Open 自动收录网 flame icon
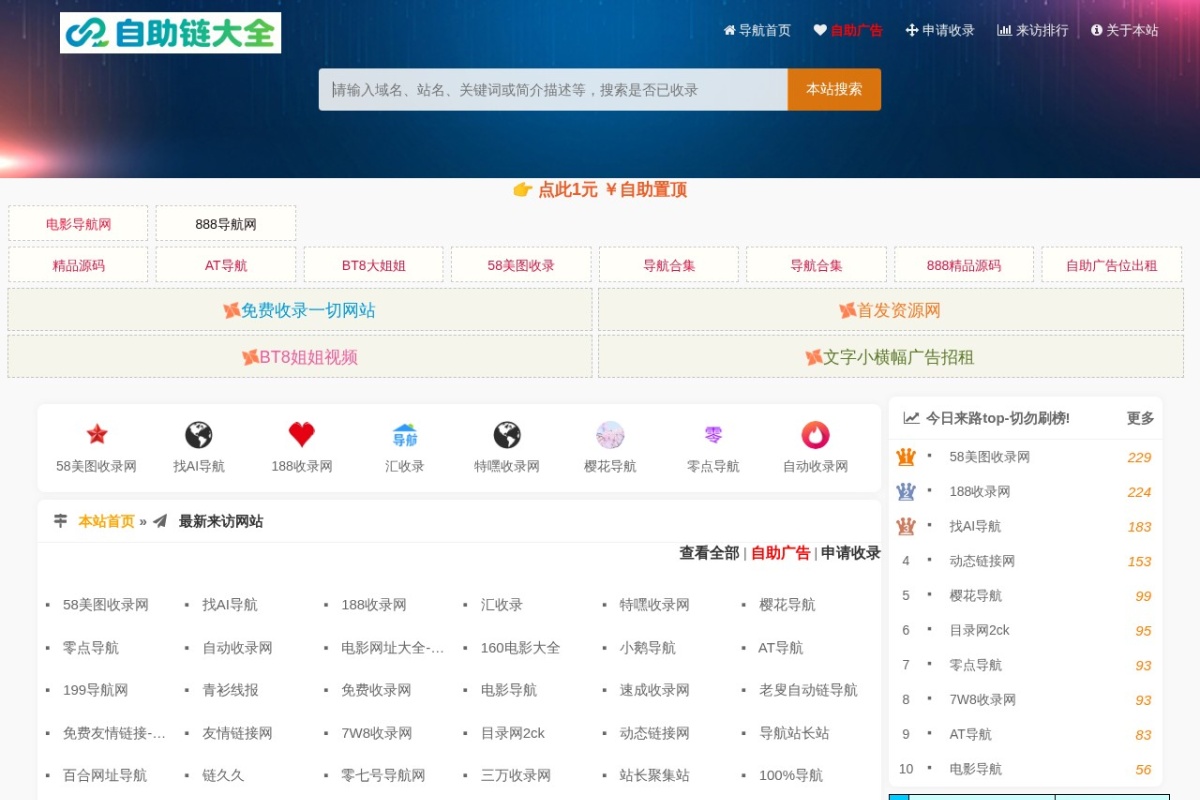This screenshot has width=1200, height=800. pos(816,435)
